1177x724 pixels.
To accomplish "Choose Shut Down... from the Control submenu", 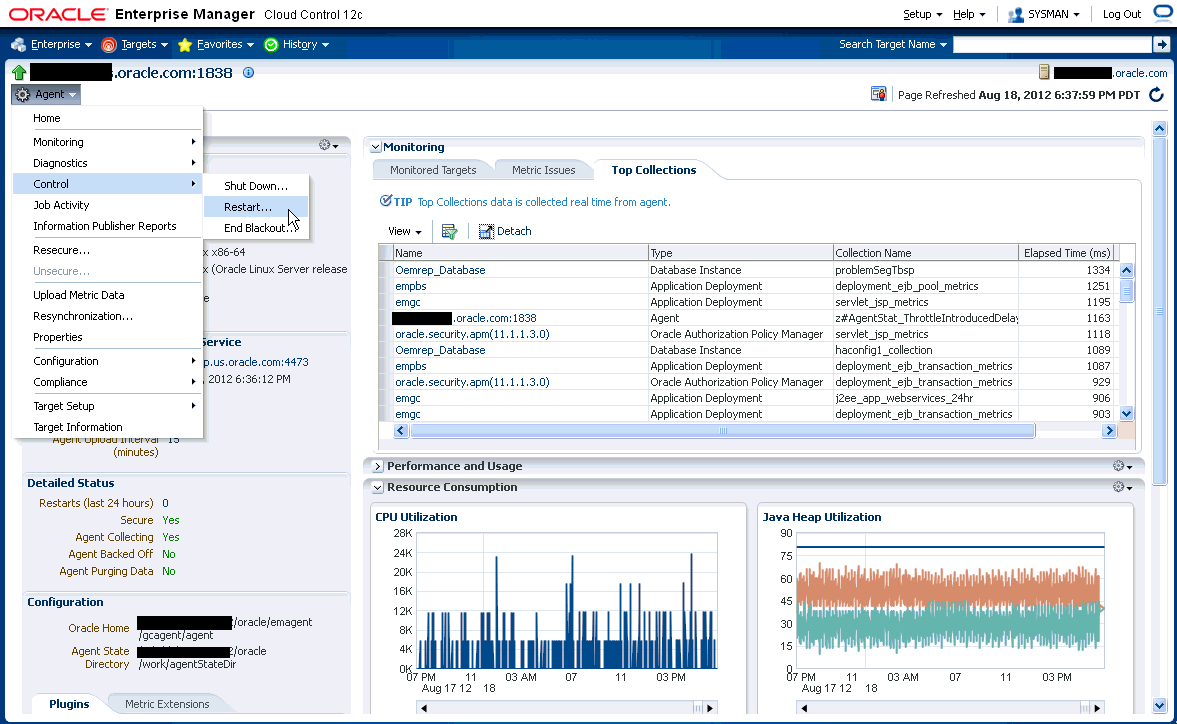I will [x=256, y=186].
